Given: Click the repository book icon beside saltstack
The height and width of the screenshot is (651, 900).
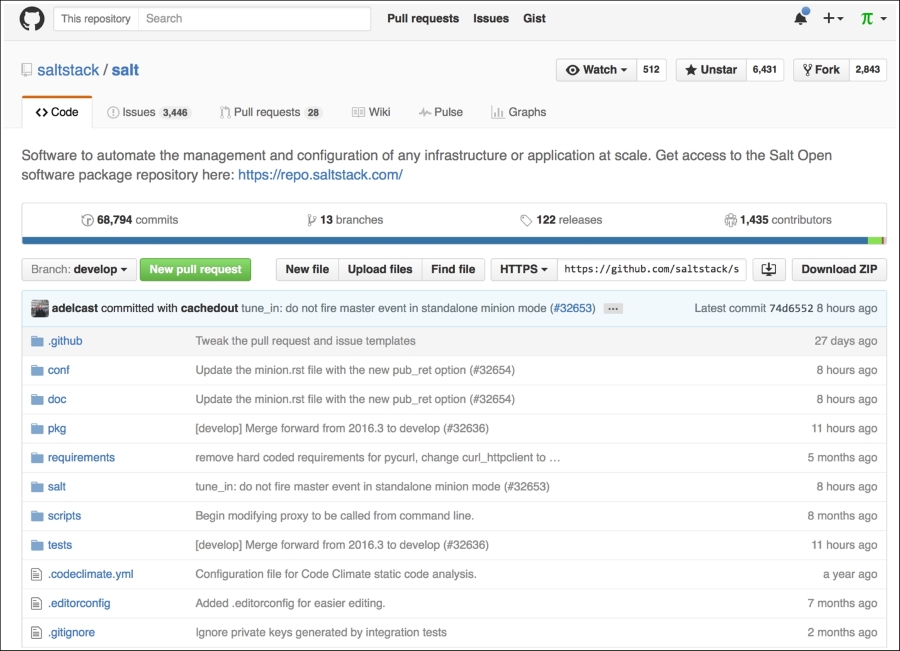Looking at the screenshot, I should (26, 70).
